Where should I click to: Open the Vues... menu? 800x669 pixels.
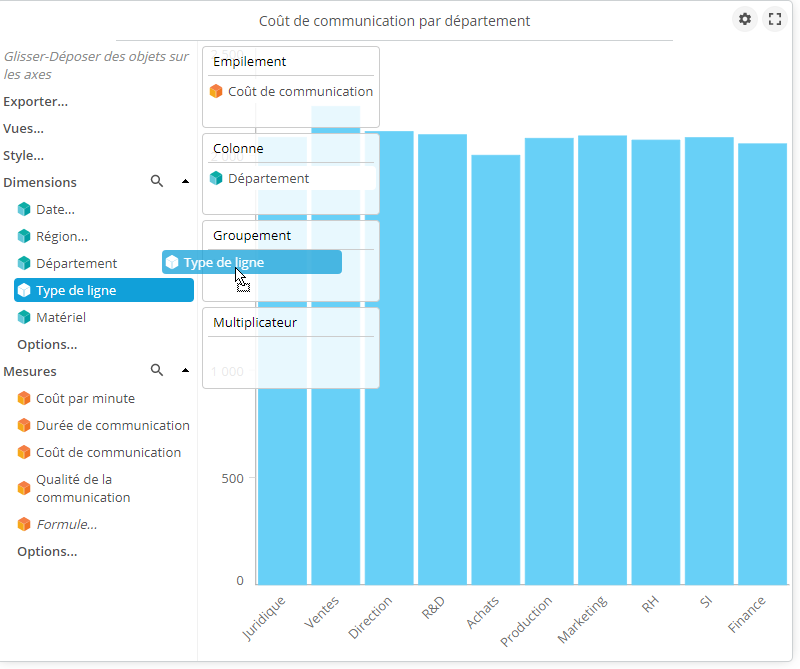tap(24, 128)
